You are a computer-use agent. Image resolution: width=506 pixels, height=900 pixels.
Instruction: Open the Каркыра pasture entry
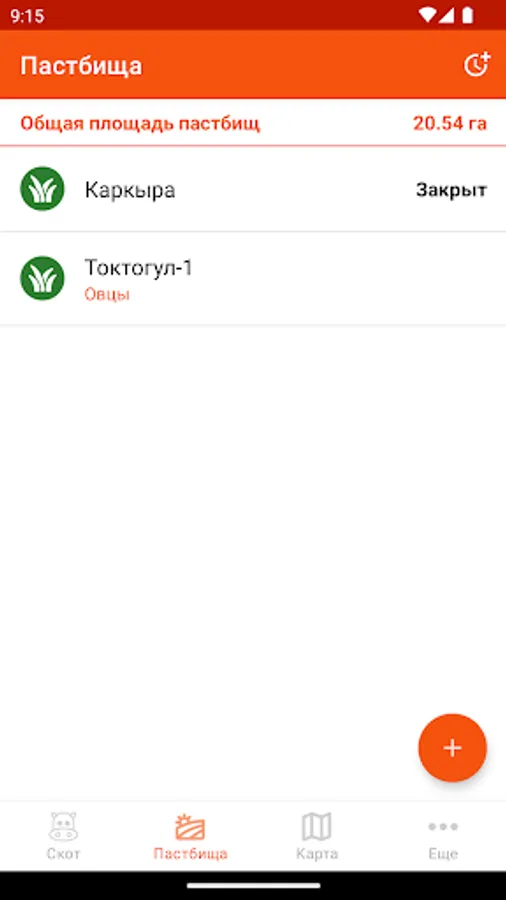coord(253,190)
